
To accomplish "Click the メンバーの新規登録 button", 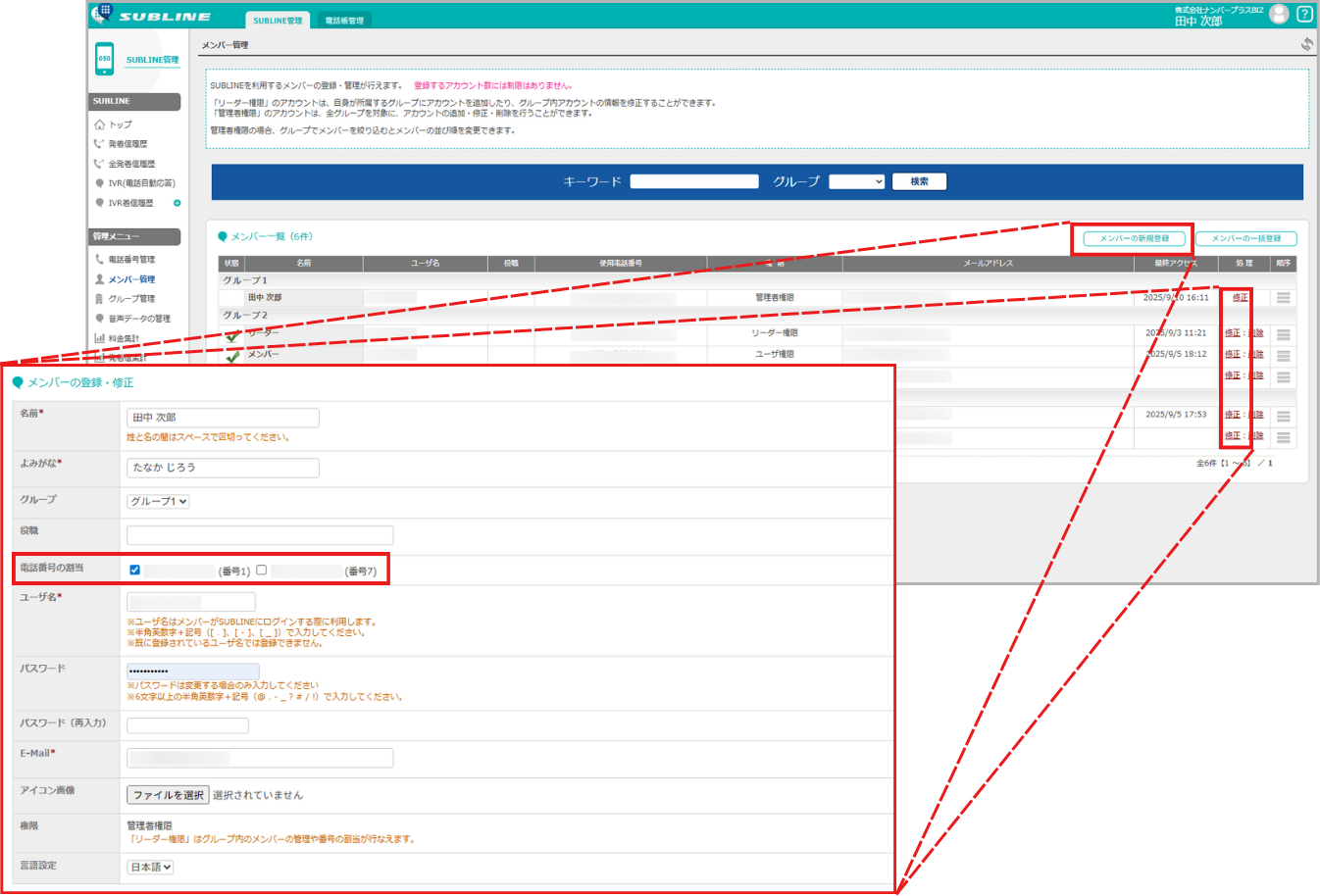I will (x=1134, y=238).
